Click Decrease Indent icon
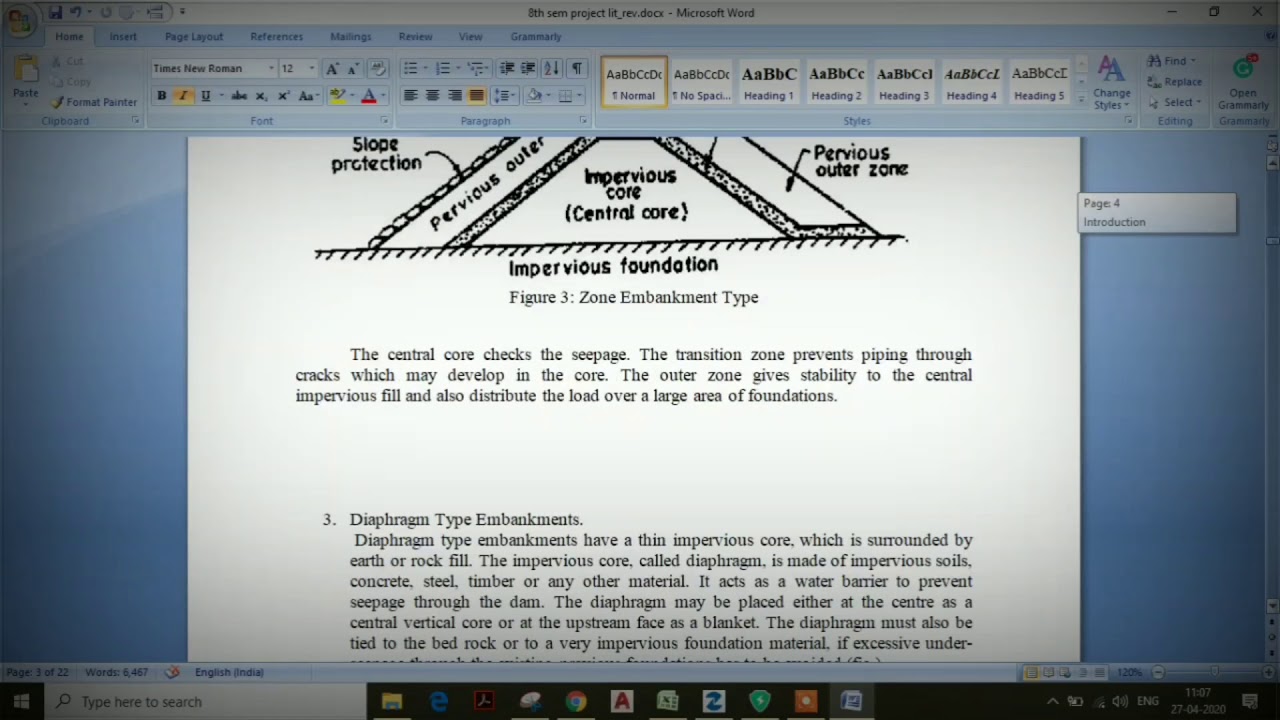 pyautogui.click(x=507, y=68)
